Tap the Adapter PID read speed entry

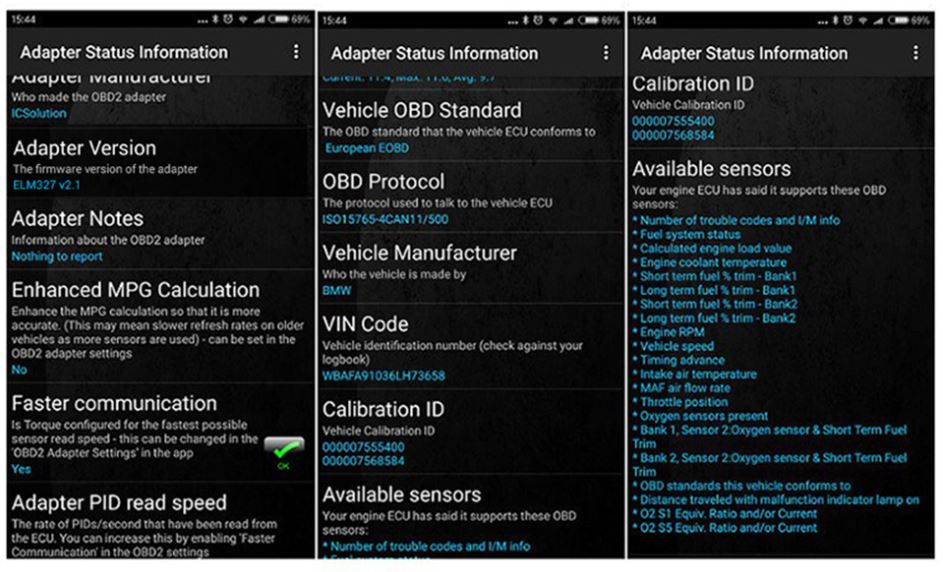pos(119,502)
